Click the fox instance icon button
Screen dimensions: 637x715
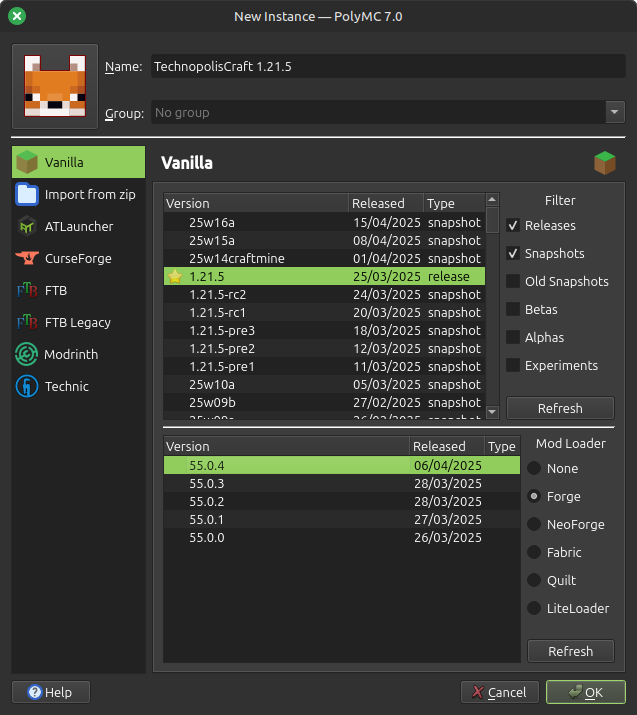point(55,86)
